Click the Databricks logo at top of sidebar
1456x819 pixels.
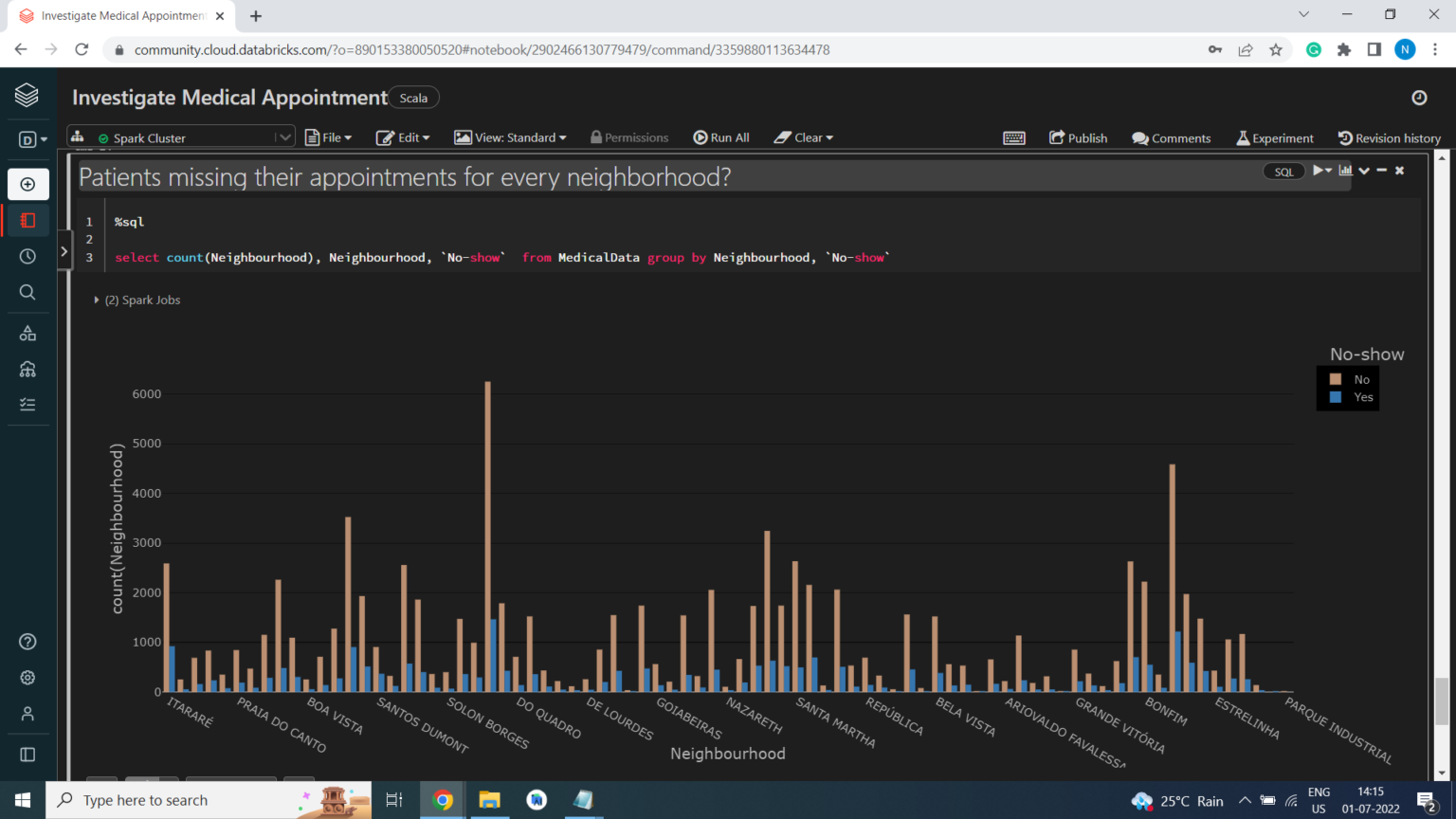pyautogui.click(x=28, y=94)
